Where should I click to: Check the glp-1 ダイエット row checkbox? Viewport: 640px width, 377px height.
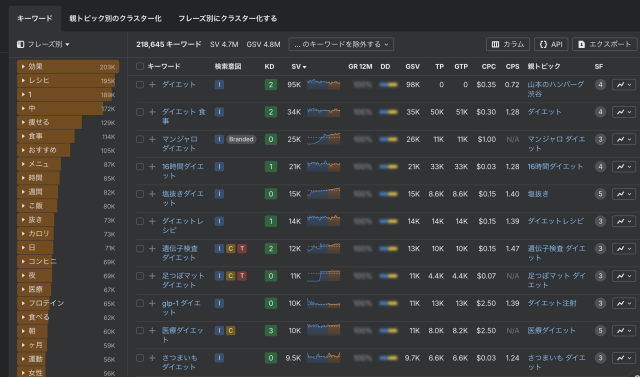coord(140,303)
